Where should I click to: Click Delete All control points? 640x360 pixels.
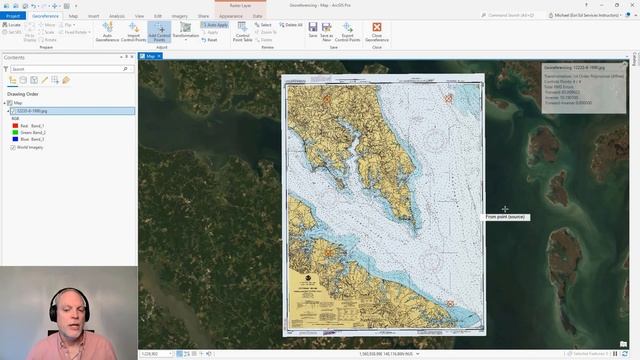pyautogui.click(x=291, y=25)
